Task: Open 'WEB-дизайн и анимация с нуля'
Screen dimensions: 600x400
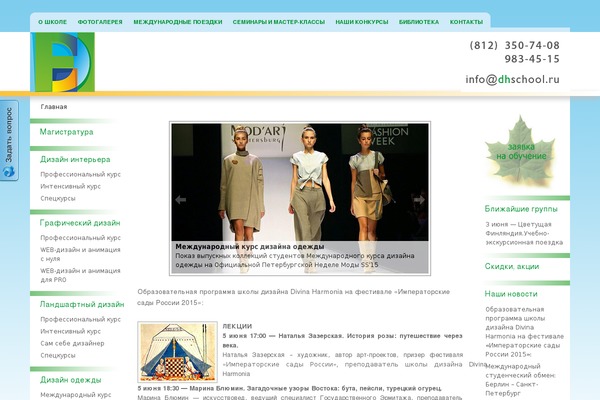Action: (80, 254)
